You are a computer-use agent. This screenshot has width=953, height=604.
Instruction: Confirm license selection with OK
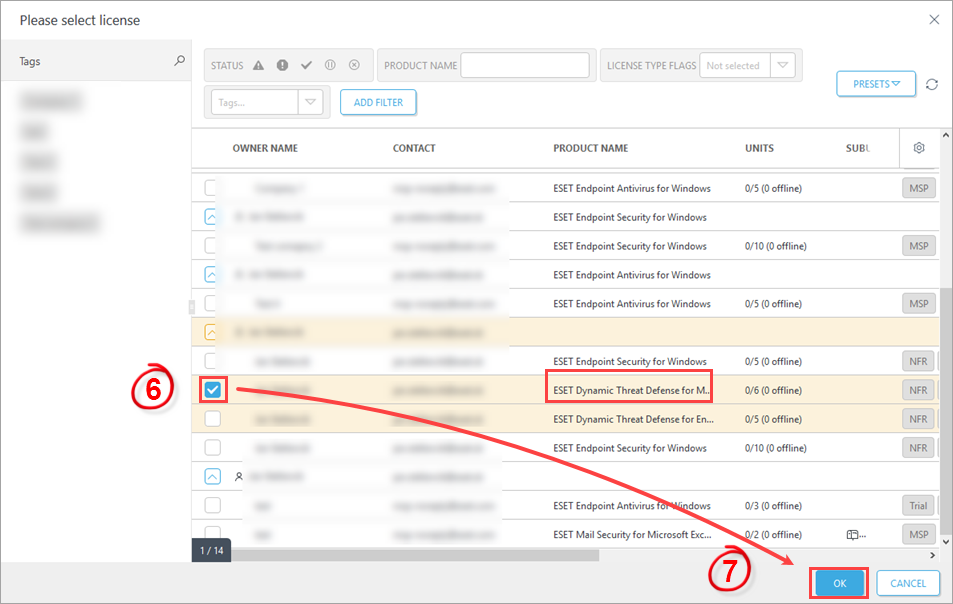(839, 583)
